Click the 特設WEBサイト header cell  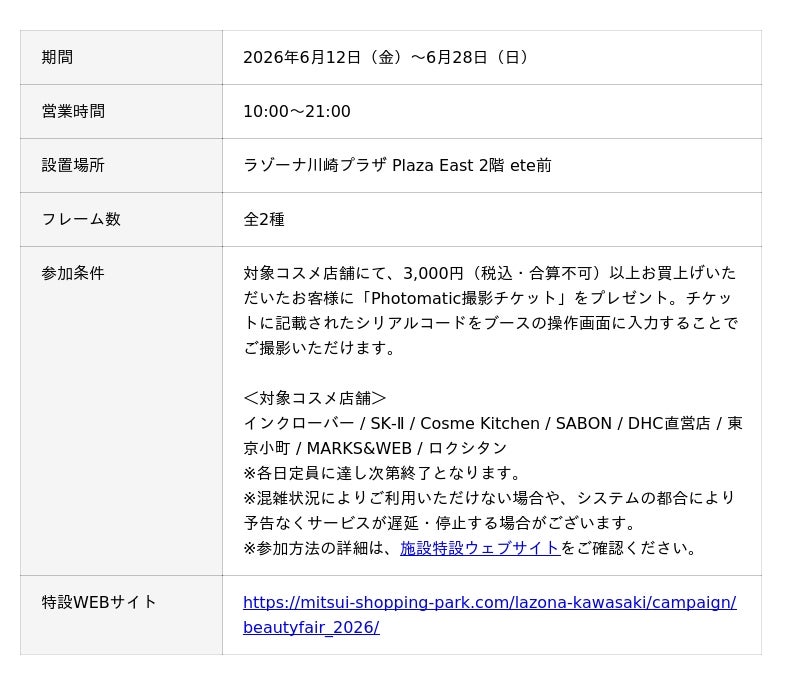coord(121,615)
